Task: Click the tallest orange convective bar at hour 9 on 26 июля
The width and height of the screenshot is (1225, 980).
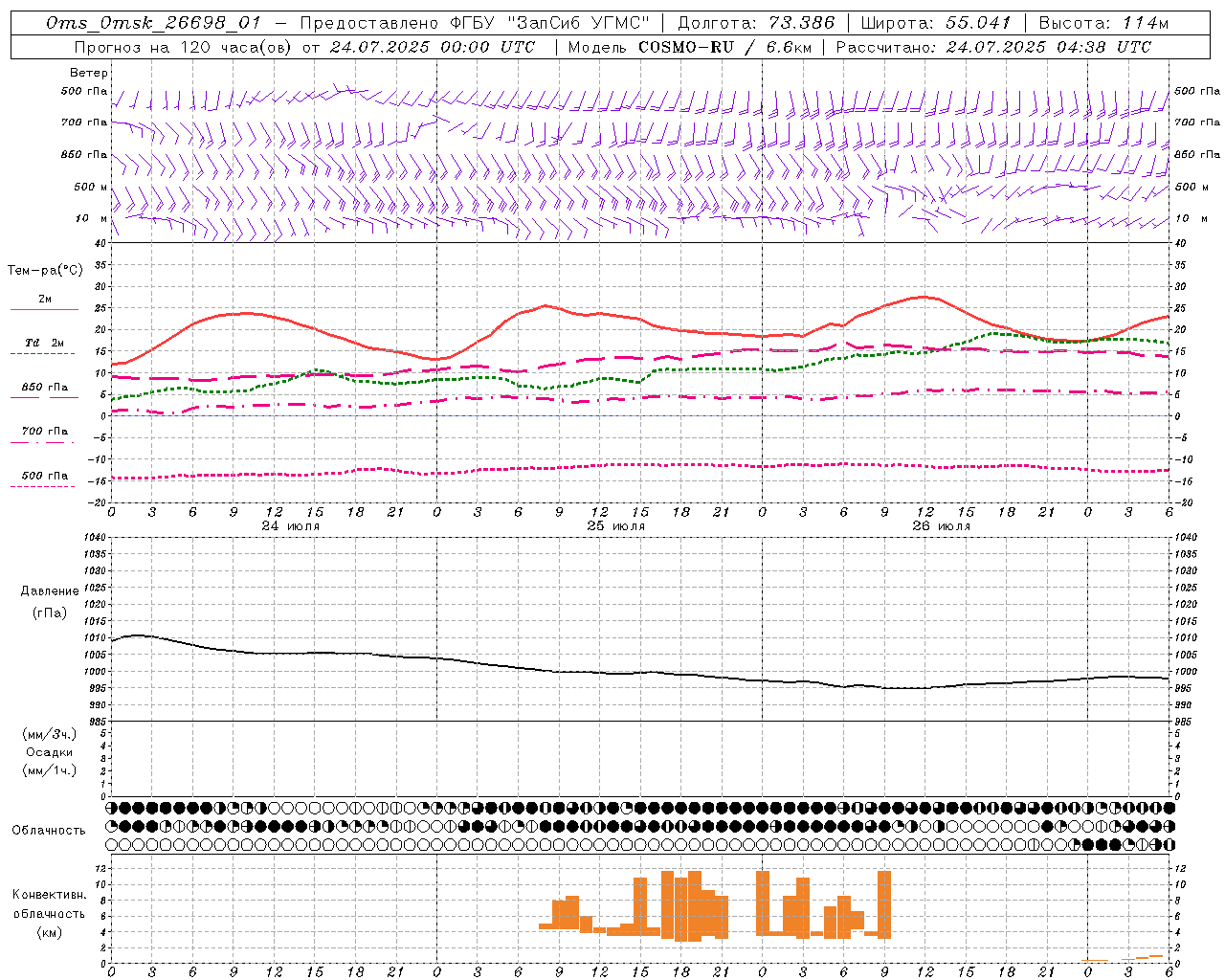Action: pyautogui.click(x=884, y=904)
